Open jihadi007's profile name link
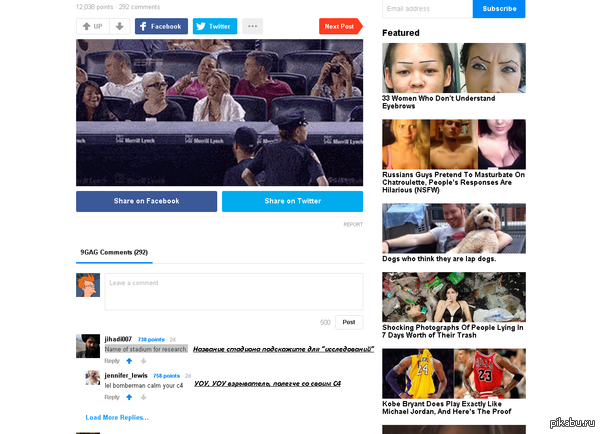Screen dimensions: 600x434 tap(118, 339)
